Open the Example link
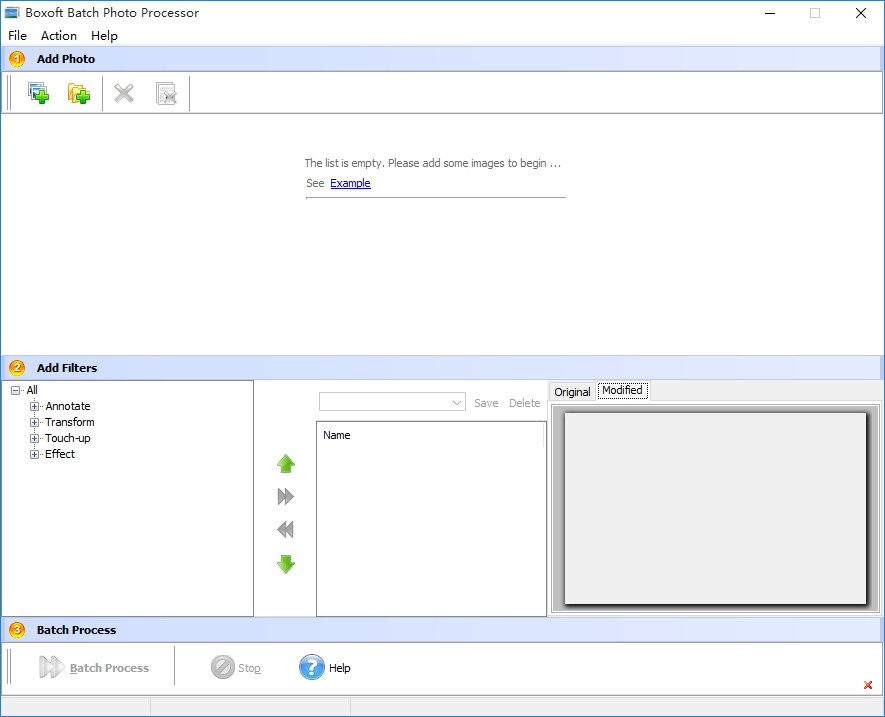 [x=351, y=183]
